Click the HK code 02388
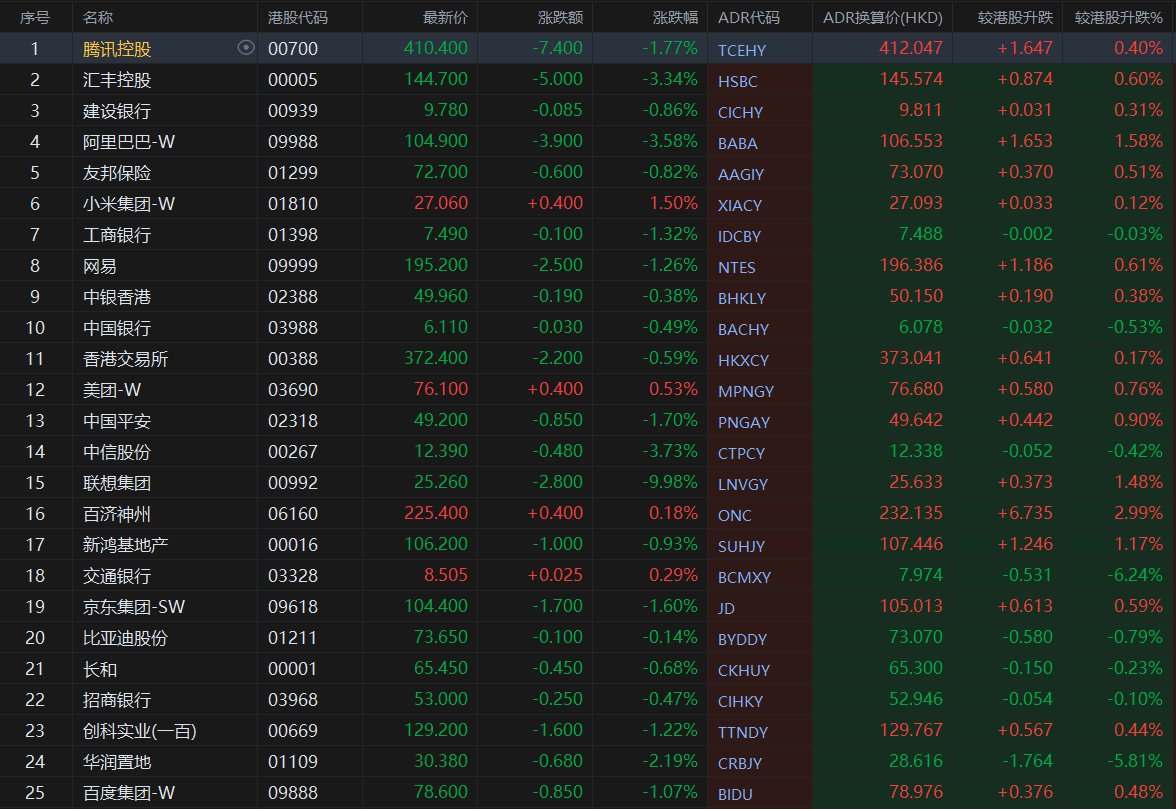Viewport: 1176px width, 809px height. tap(292, 297)
